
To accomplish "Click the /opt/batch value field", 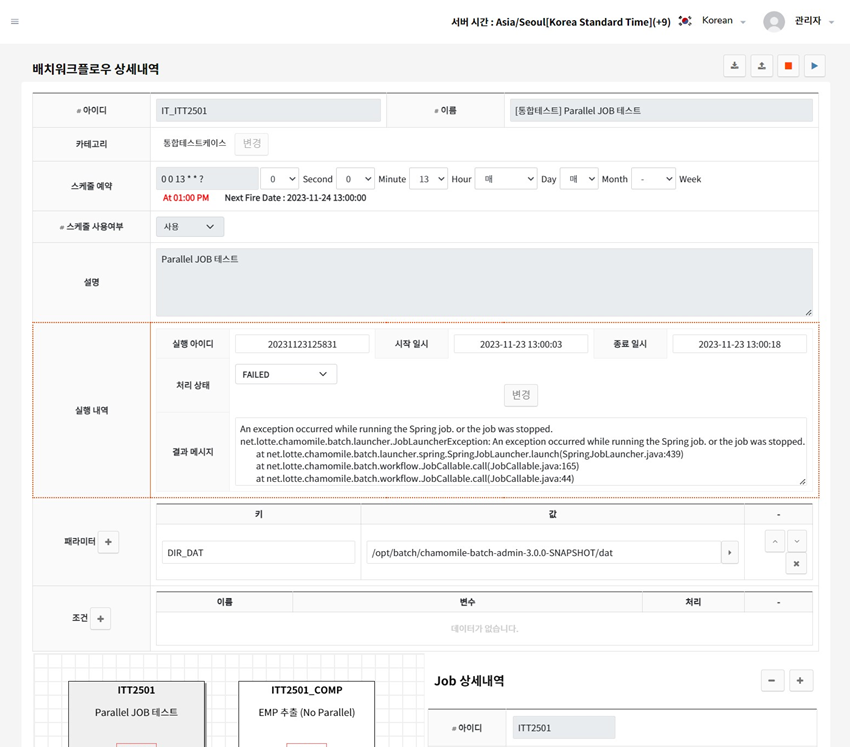I will click(x=544, y=553).
